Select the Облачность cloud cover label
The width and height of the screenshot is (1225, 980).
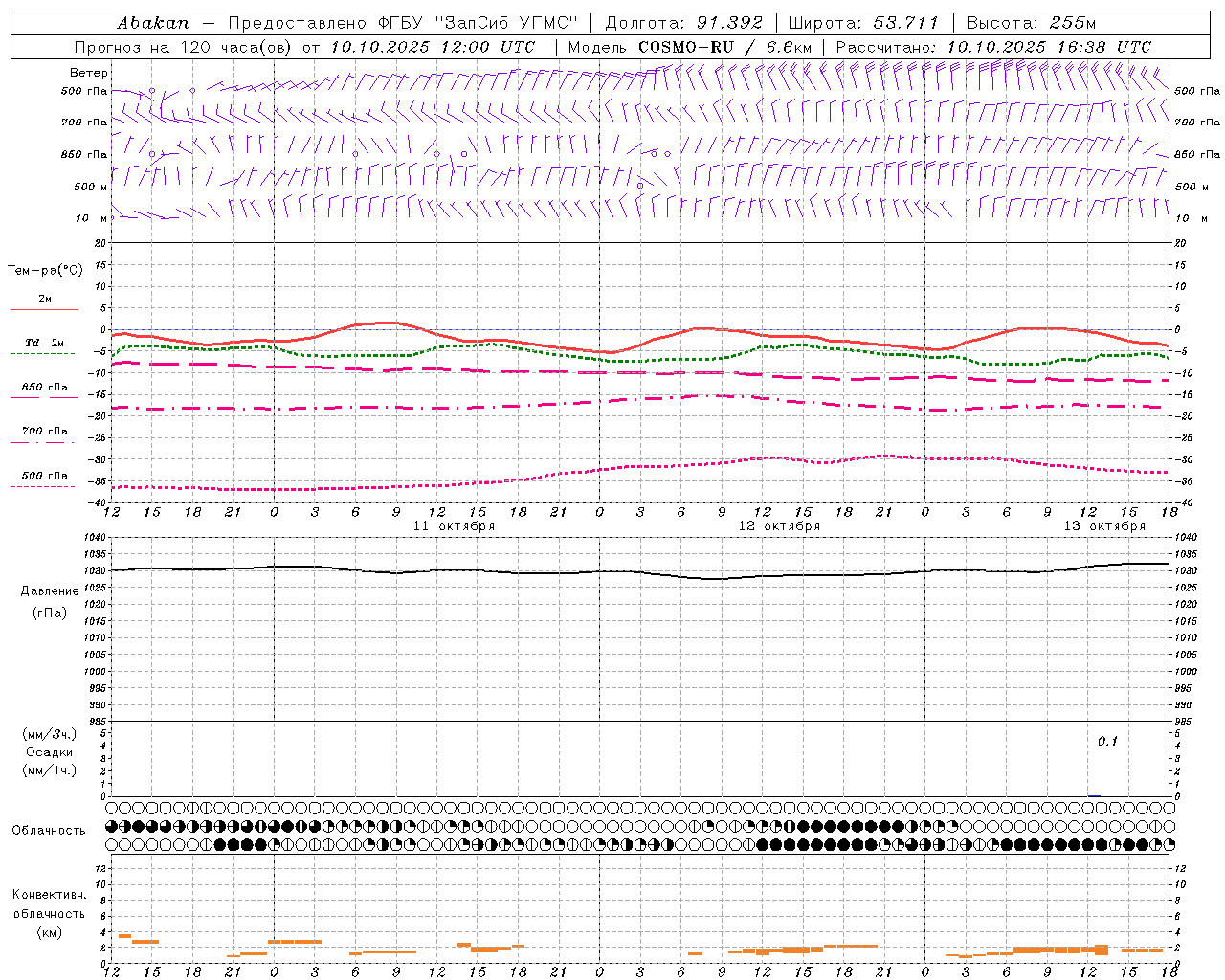click(49, 830)
